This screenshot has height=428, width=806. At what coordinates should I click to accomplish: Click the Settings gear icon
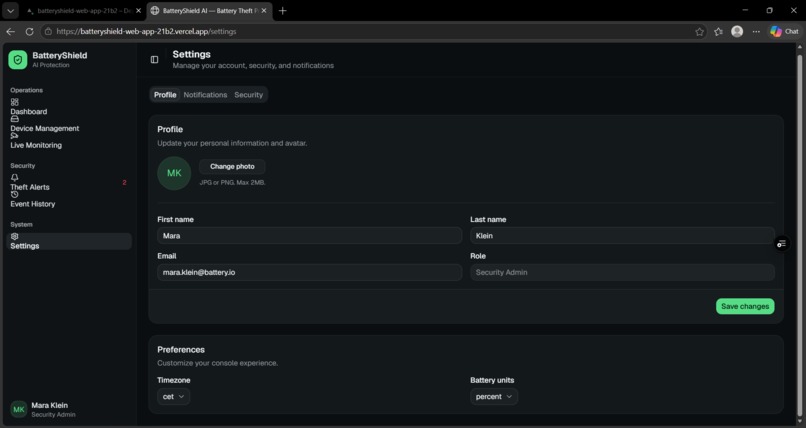click(14, 237)
